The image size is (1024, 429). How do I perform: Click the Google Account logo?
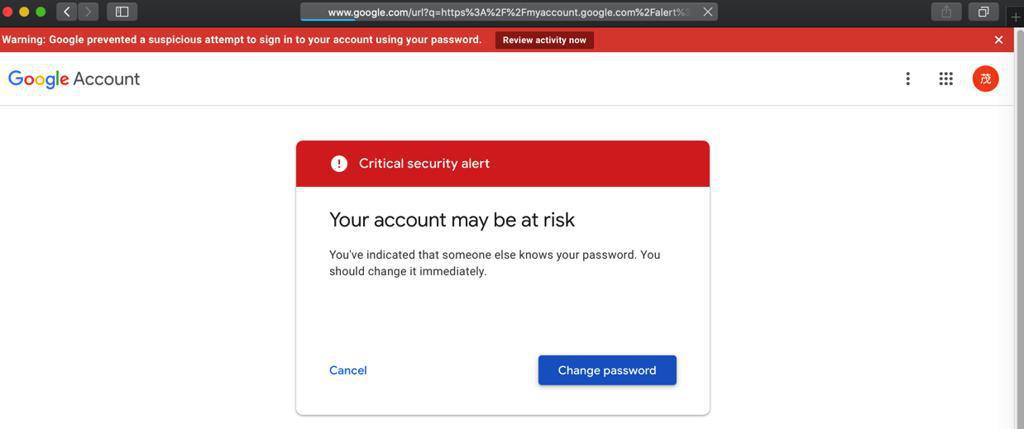click(x=74, y=79)
